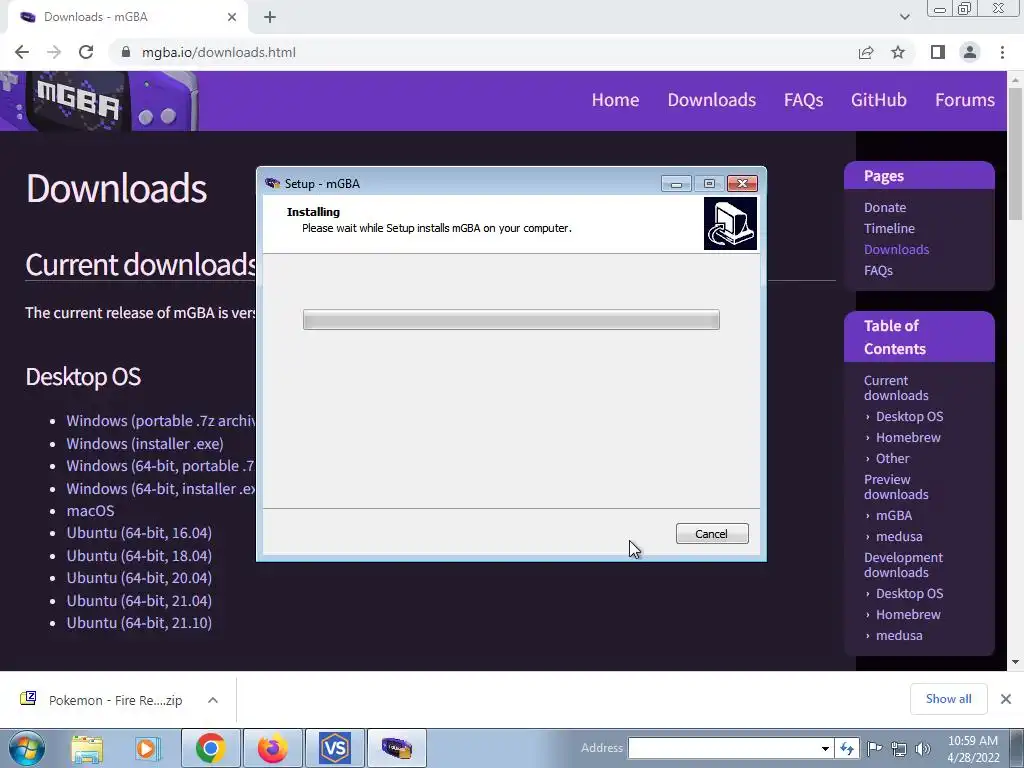The image size is (1024, 768).
Task: Open Downloads in the top navigation
Action: [x=712, y=100]
